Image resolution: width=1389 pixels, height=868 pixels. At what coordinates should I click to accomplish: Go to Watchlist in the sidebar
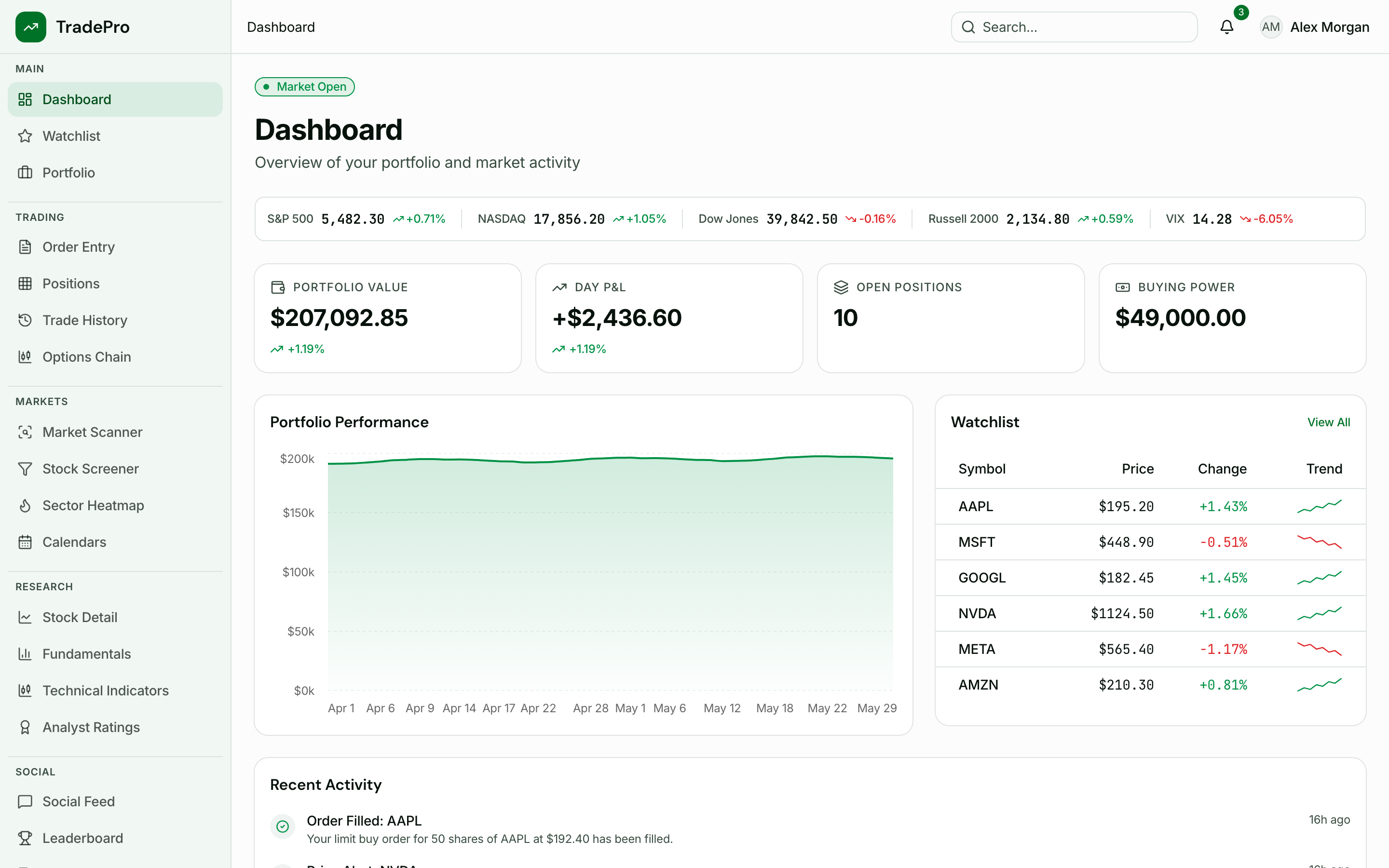point(115,136)
